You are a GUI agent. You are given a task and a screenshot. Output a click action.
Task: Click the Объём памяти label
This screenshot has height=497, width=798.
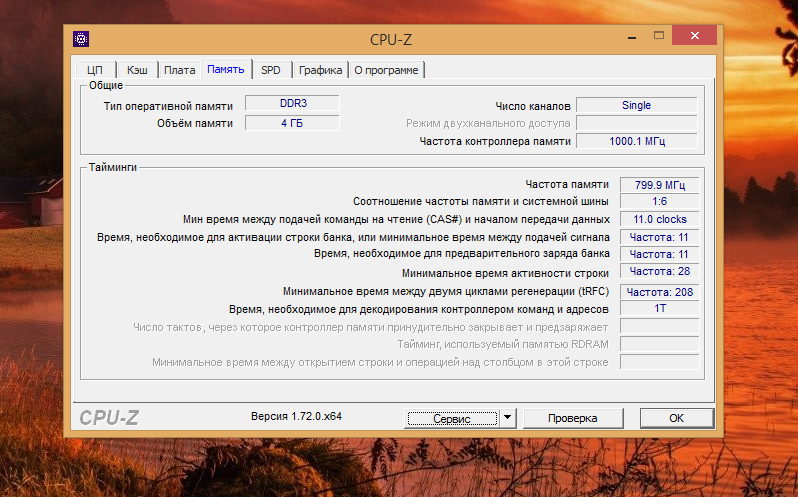pos(195,123)
